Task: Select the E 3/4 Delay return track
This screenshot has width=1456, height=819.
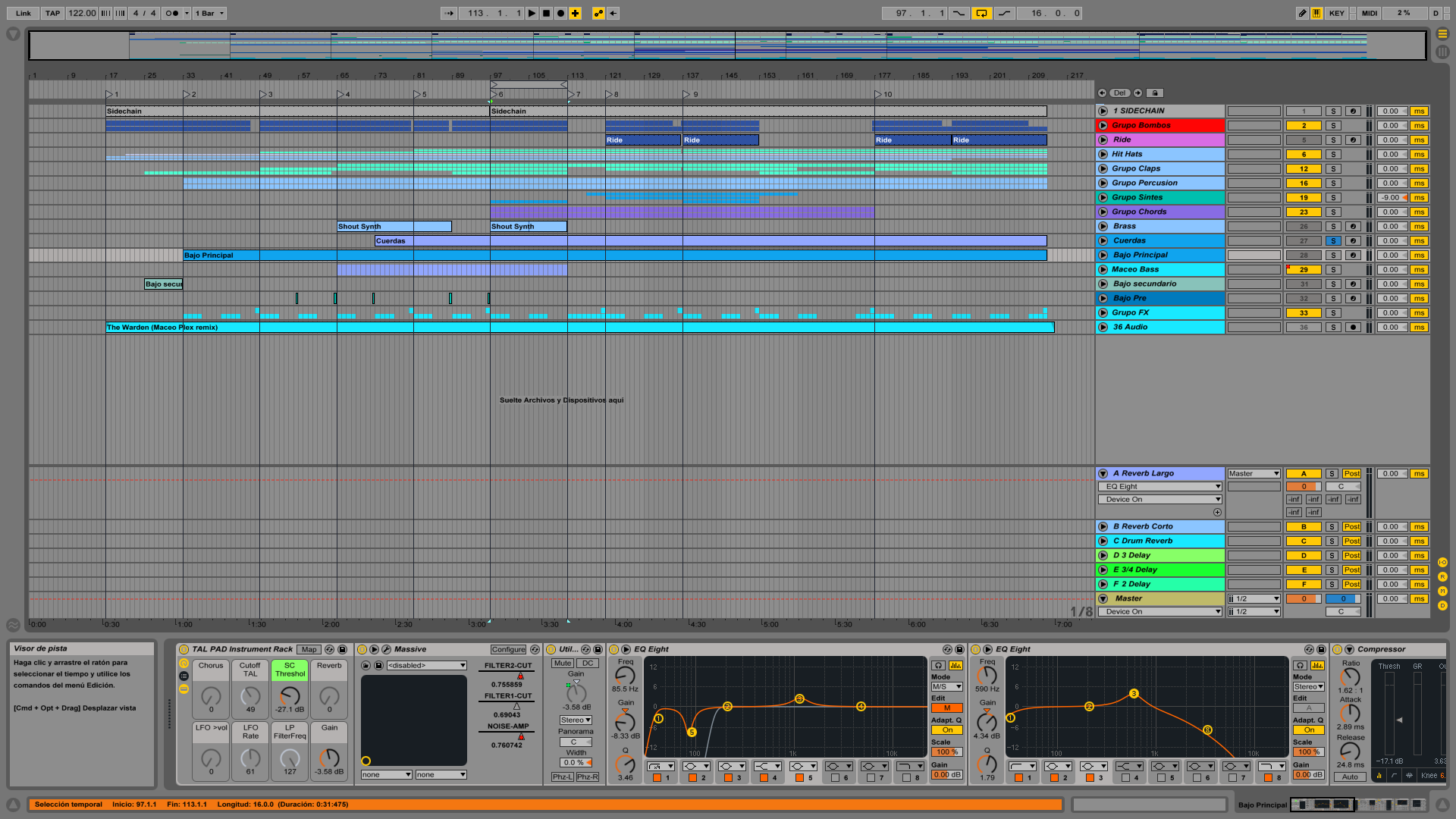Action: [1160, 570]
